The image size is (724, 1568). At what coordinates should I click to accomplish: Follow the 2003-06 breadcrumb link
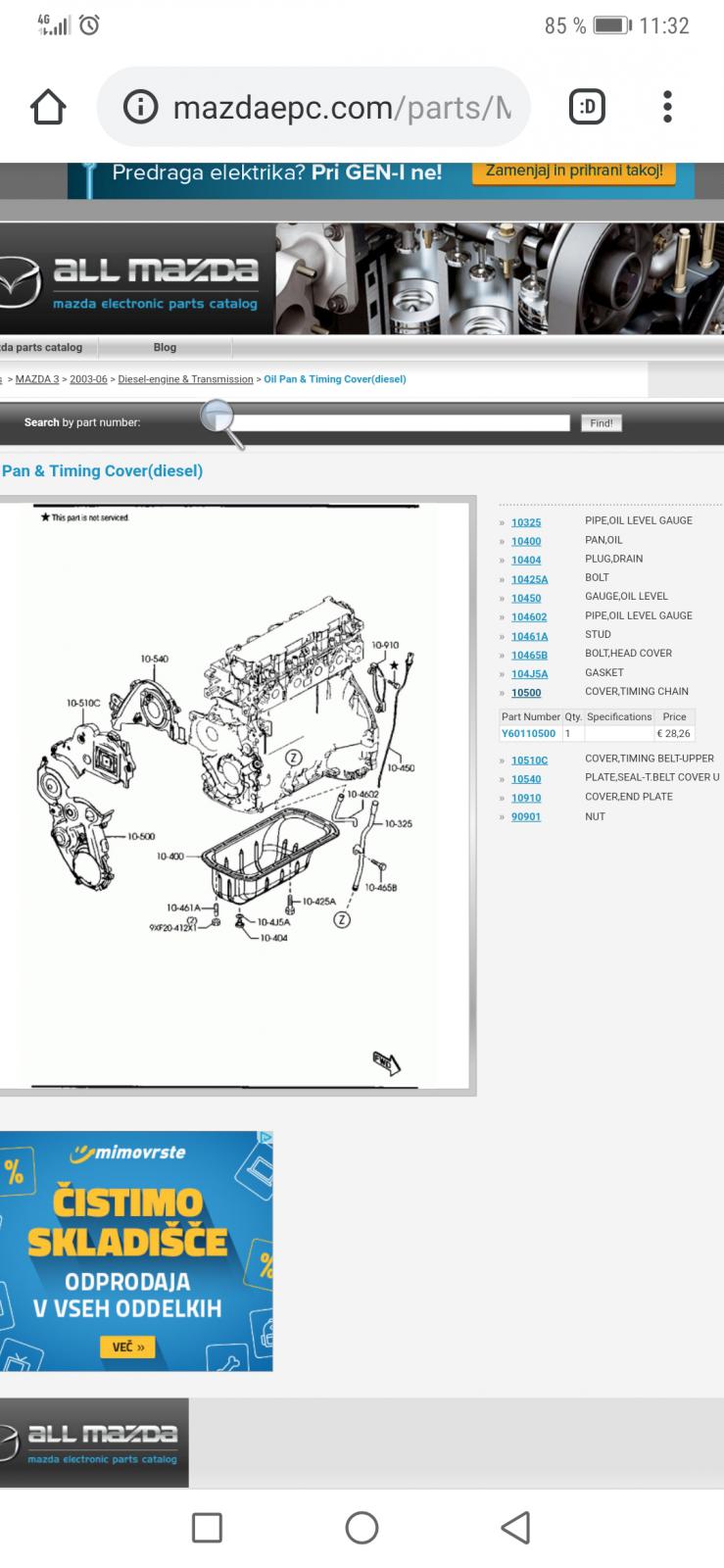[88, 379]
